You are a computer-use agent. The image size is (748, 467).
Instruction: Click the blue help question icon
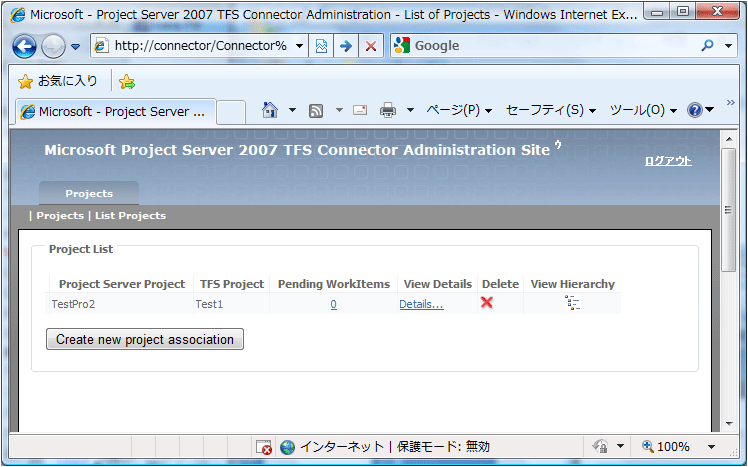pos(695,111)
